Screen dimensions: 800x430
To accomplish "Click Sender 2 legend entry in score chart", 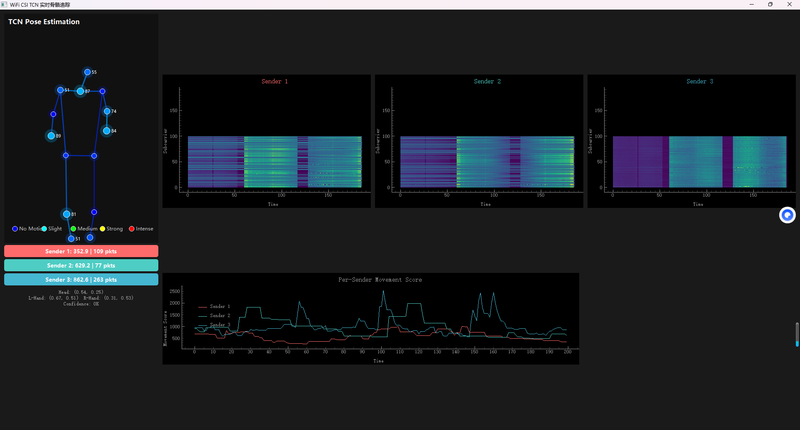I will coord(214,316).
